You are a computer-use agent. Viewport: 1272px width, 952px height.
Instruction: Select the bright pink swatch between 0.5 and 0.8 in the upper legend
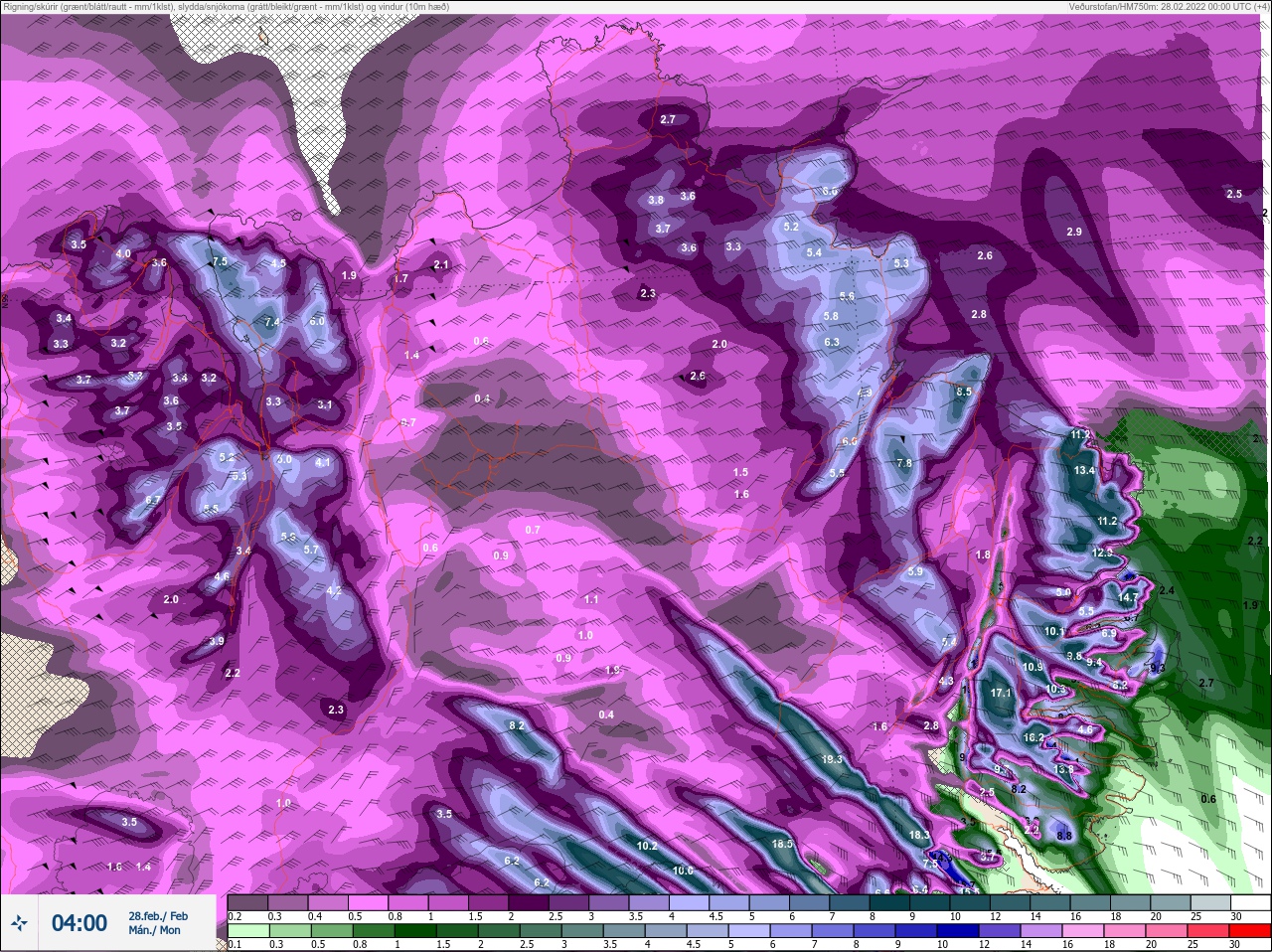[x=369, y=902]
